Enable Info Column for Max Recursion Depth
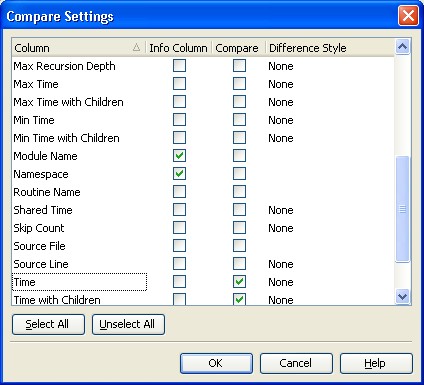Screen dimensions: 424x385 click(x=179, y=66)
